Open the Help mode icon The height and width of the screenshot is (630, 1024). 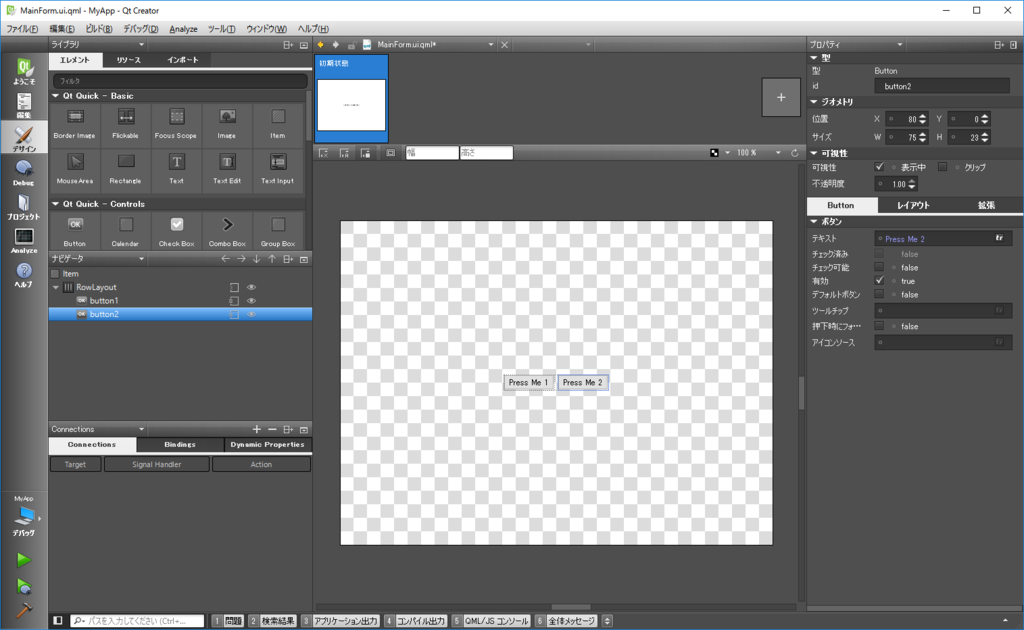point(24,274)
